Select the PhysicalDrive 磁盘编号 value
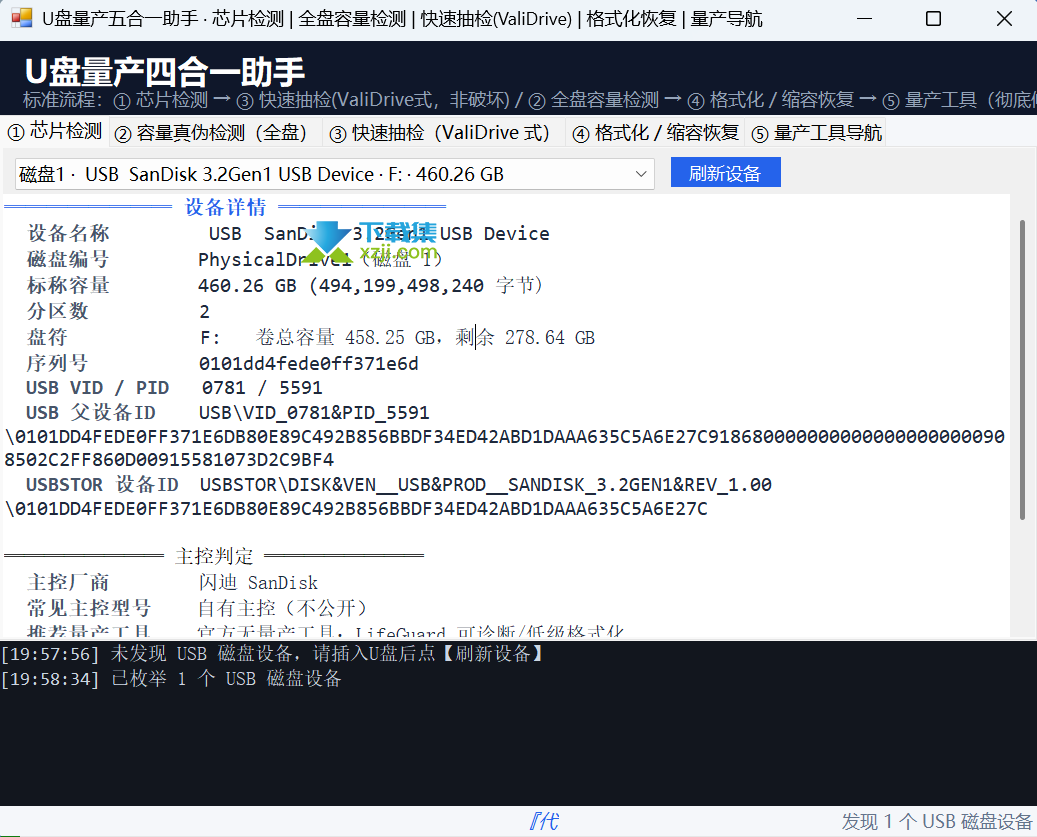The height and width of the screenshot is (837, 1037). (x=320, y=259)
